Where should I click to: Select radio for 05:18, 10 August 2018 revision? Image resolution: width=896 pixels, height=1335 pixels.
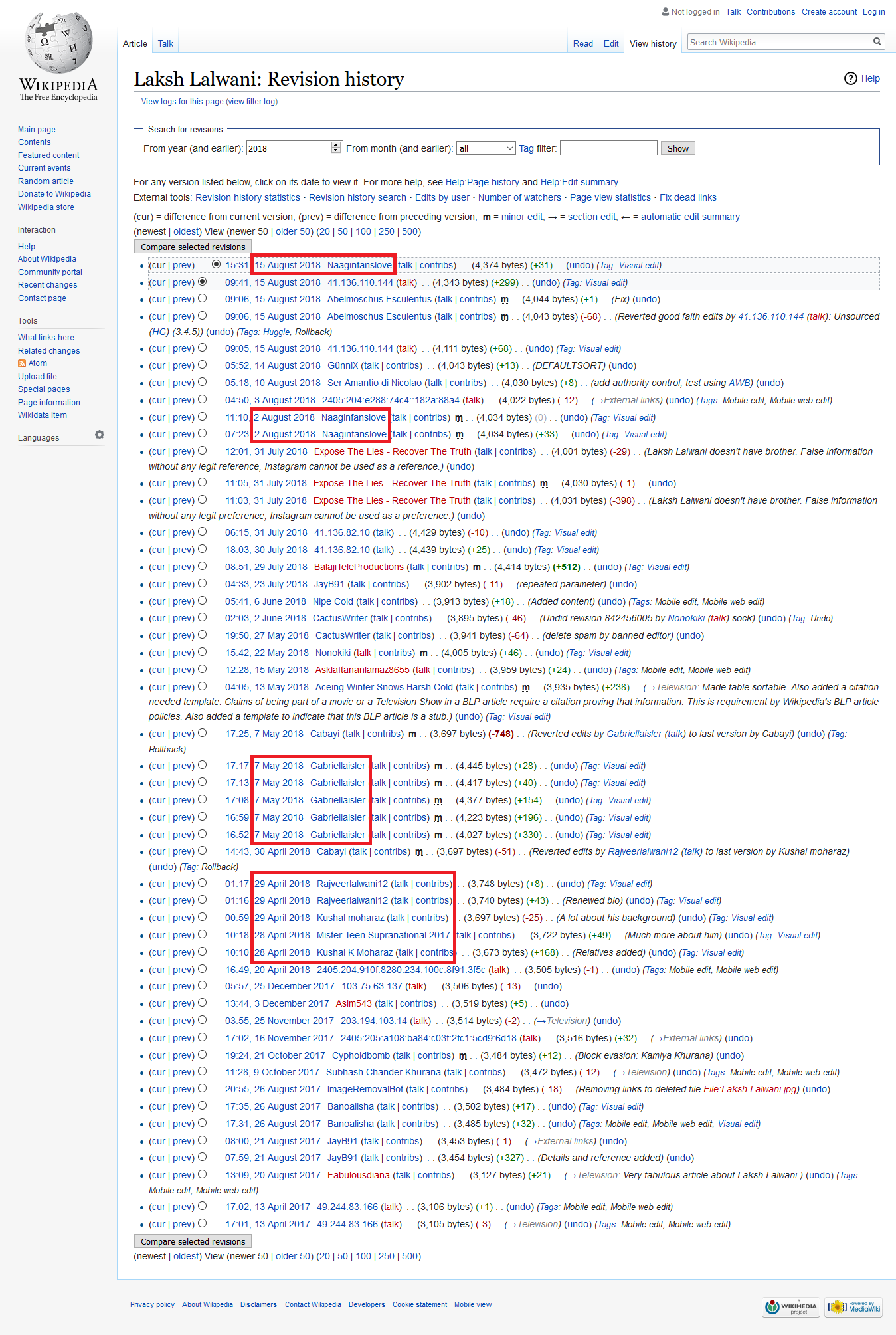(203, 382)
